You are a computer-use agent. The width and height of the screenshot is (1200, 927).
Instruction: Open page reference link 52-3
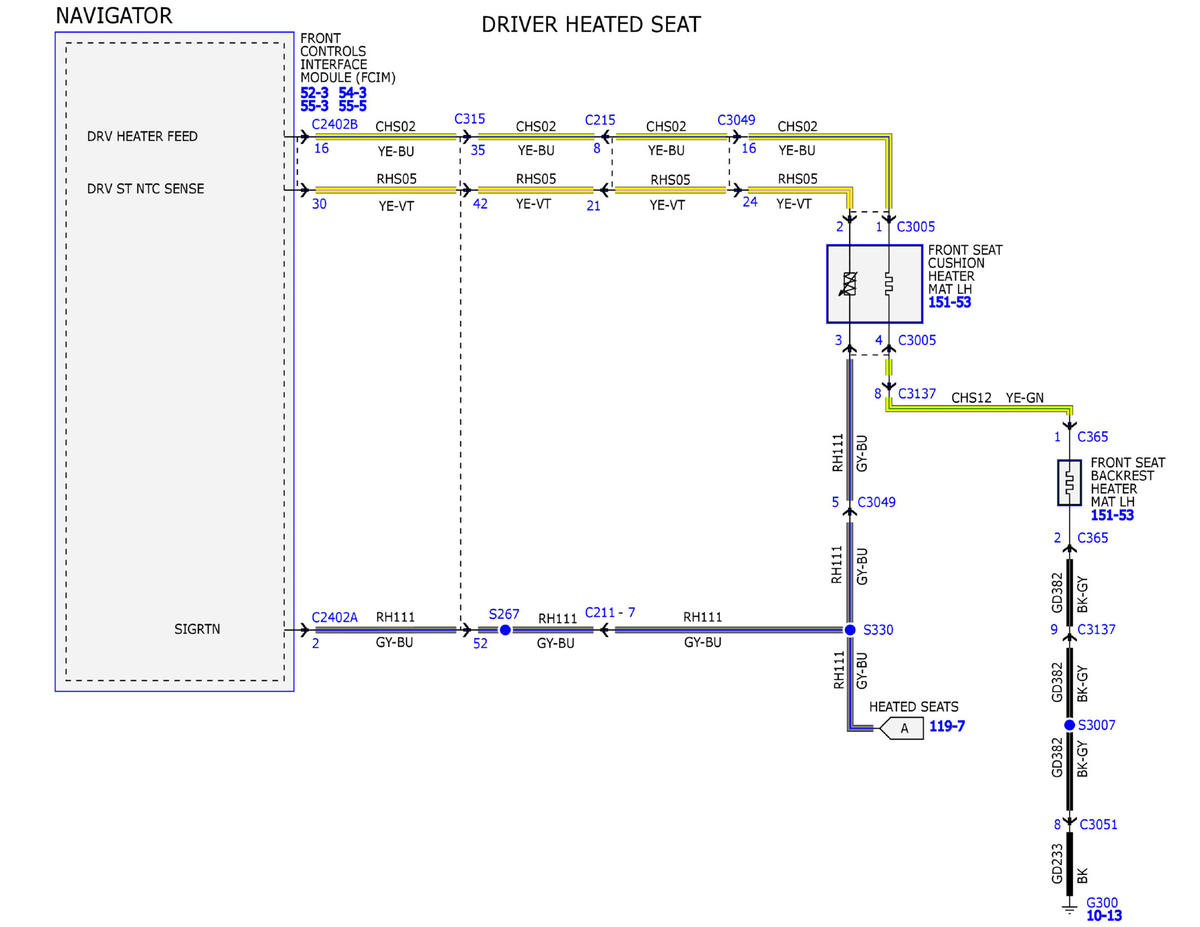tap(315, 92)
